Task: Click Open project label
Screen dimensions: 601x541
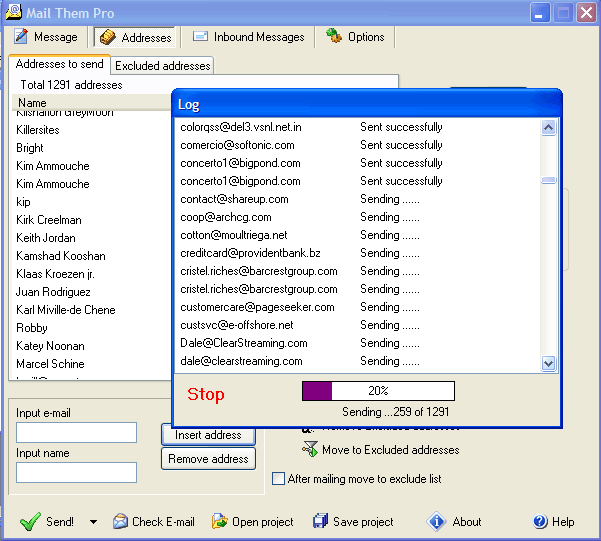Action: coord(263,522)
